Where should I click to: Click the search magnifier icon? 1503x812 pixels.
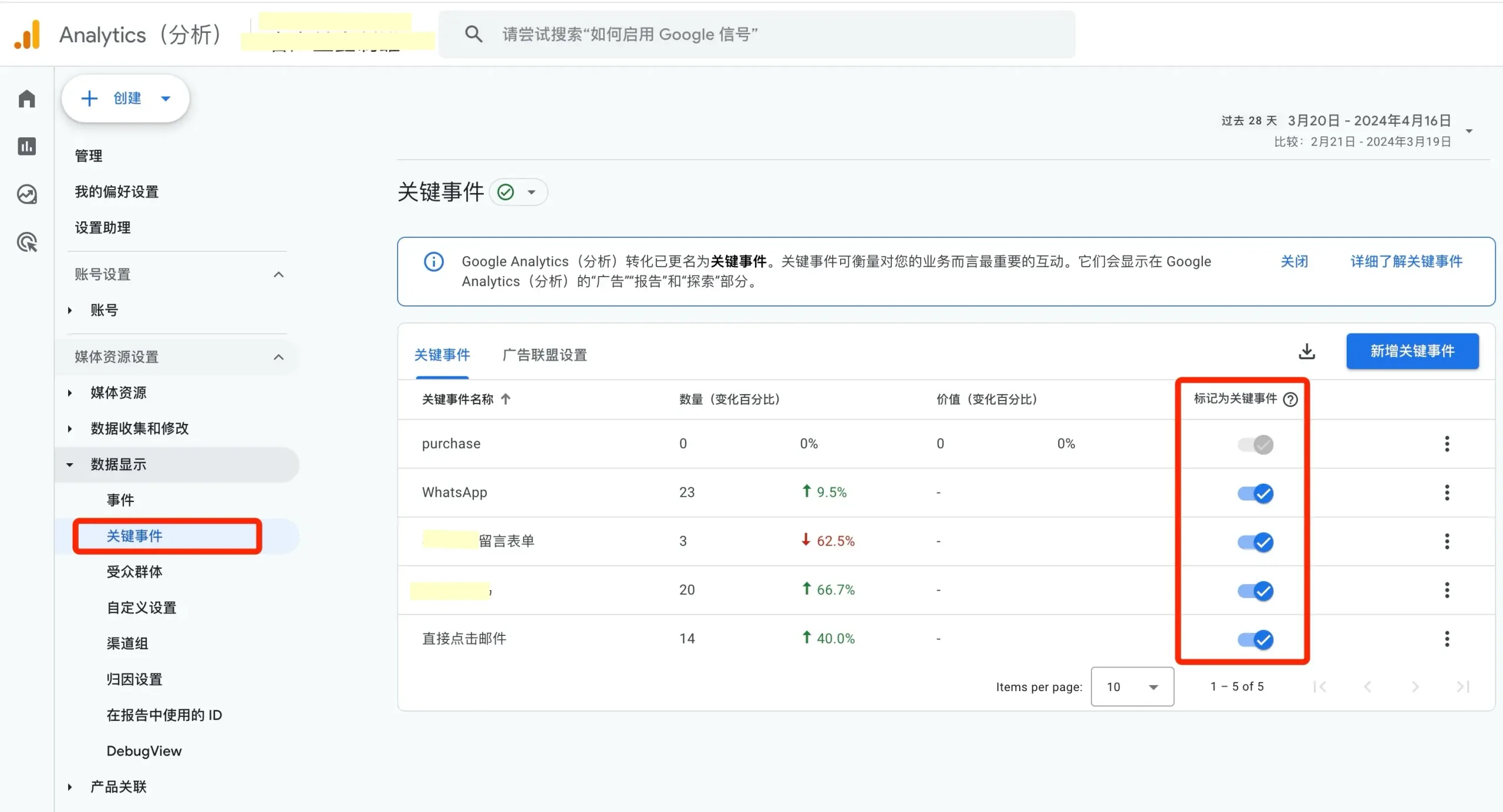click(x=473, y=34)
